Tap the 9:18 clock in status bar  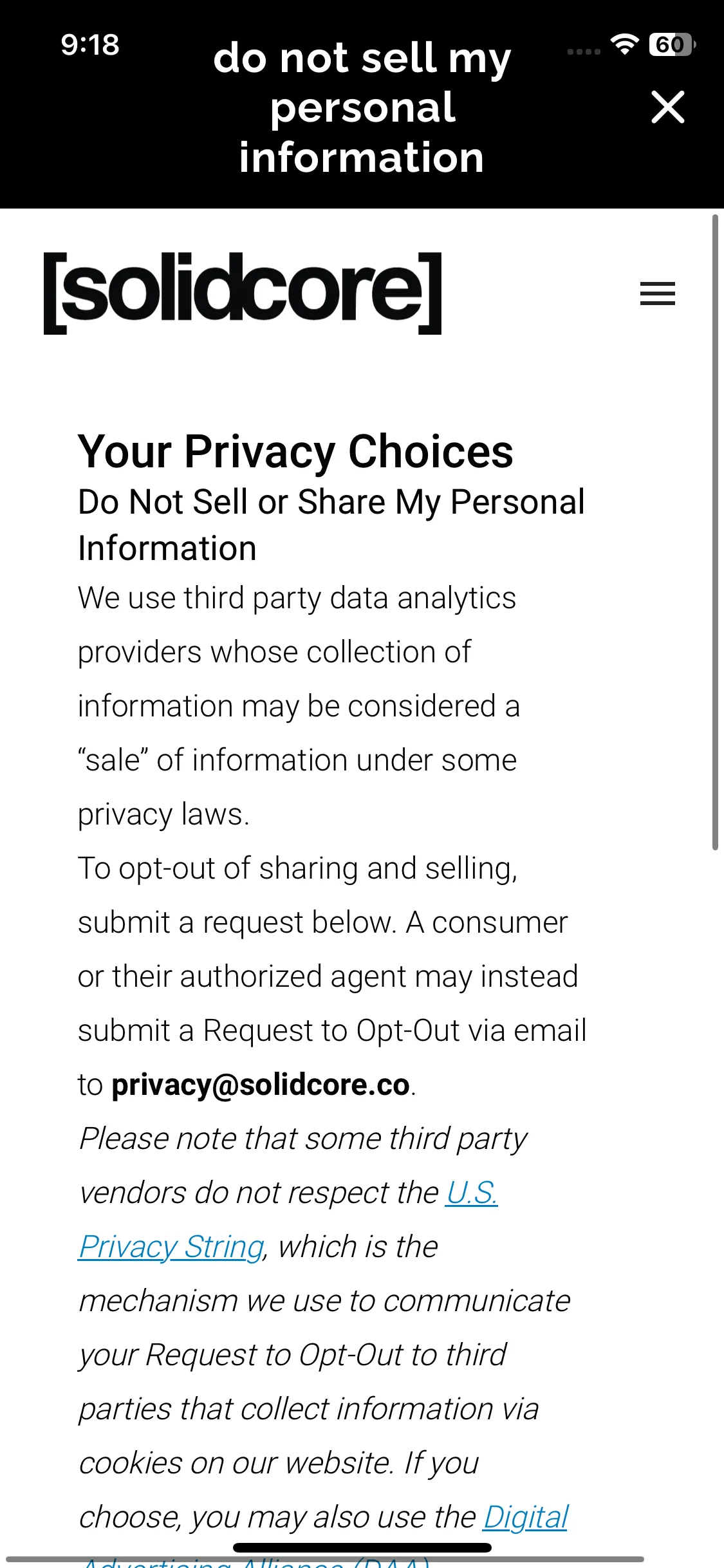(90, 45)
